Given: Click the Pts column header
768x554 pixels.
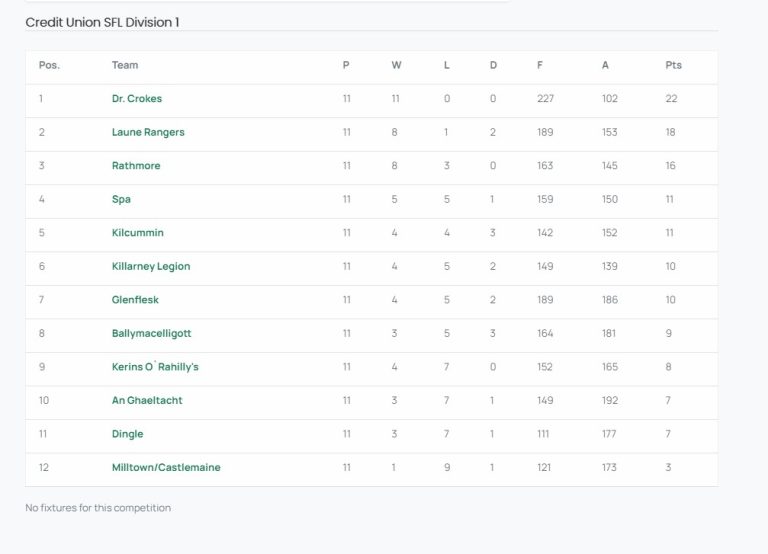Looking at the screenshot, I should pyautogui.click(x=673, y=65).
